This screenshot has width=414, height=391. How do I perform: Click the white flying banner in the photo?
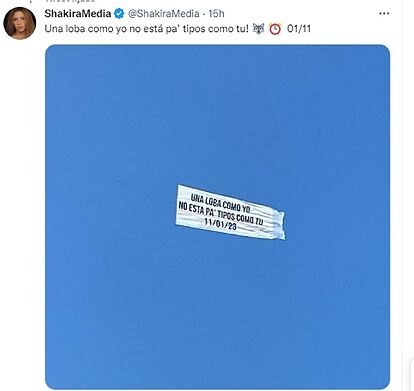click(230, 212)
